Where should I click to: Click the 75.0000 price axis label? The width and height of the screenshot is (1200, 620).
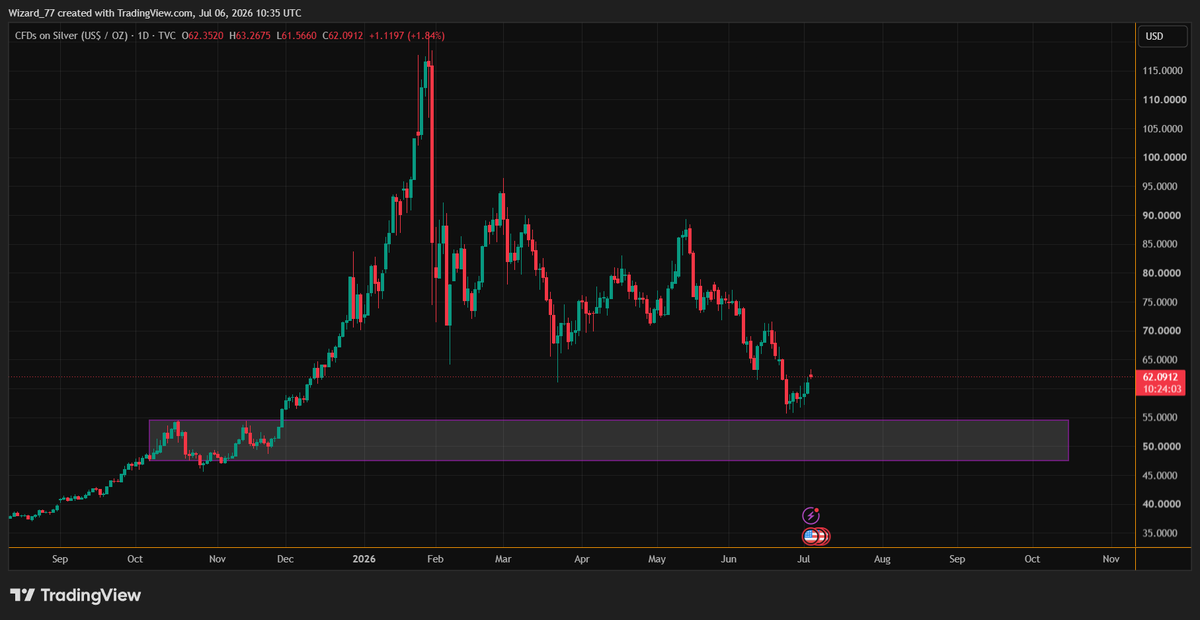point(1161,302)
